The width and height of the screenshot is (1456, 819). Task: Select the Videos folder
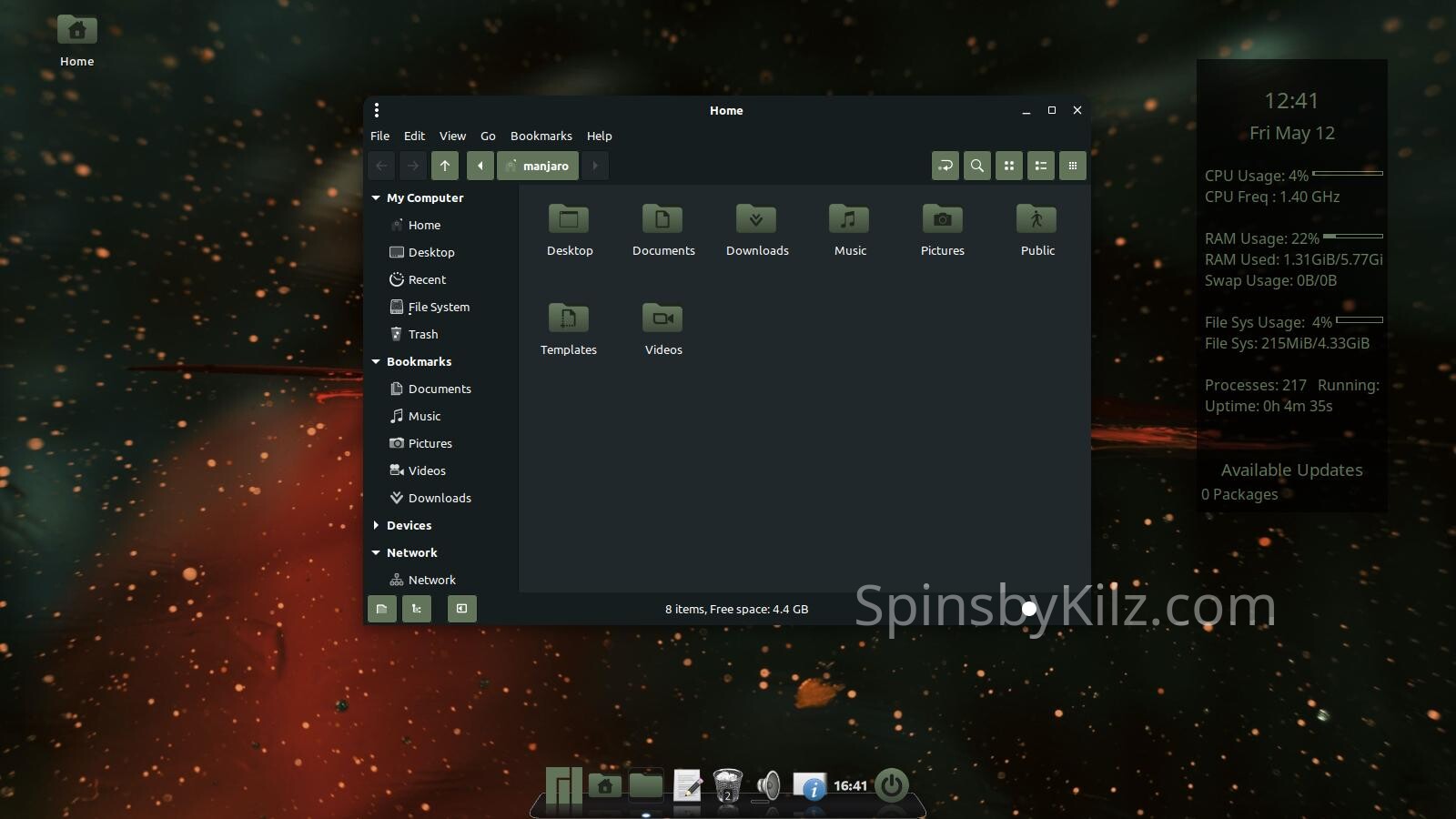coord(662,319)
